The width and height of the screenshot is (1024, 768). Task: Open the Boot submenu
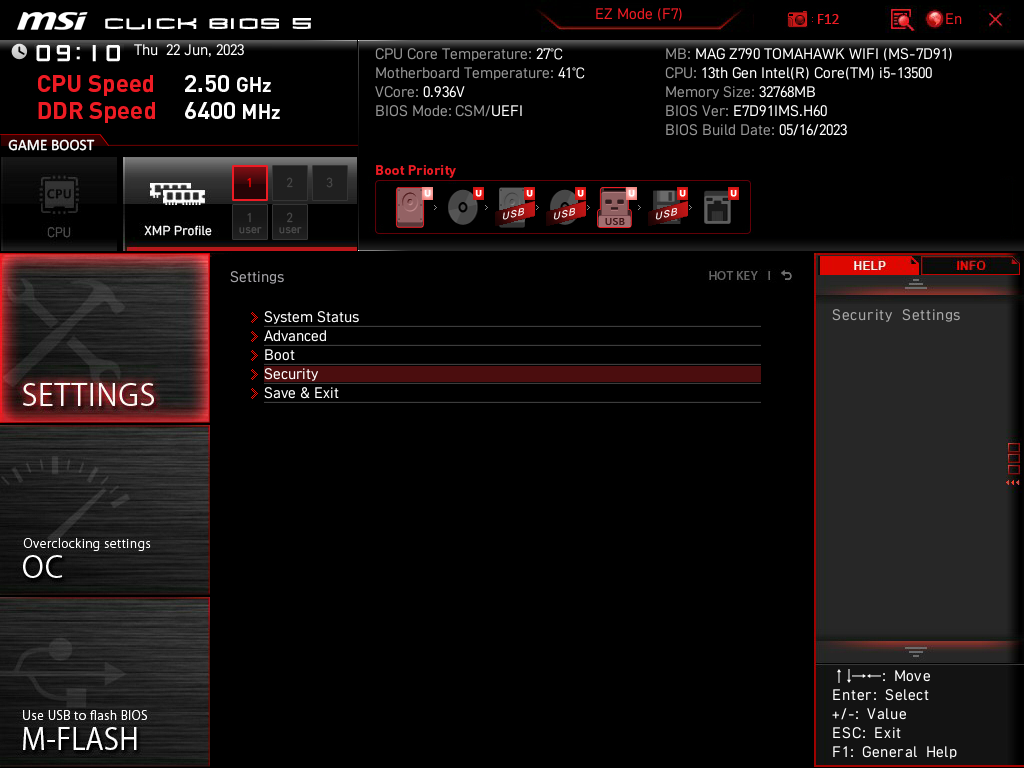512,355
